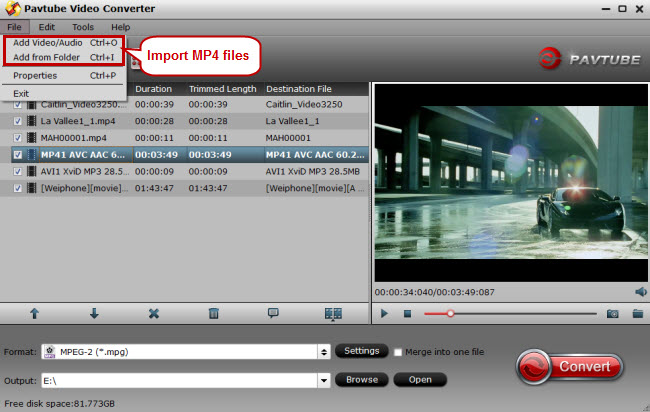Click the film icon for the MP41 AVC AAC row
650x412 pixels.
[x=32, y=155]
